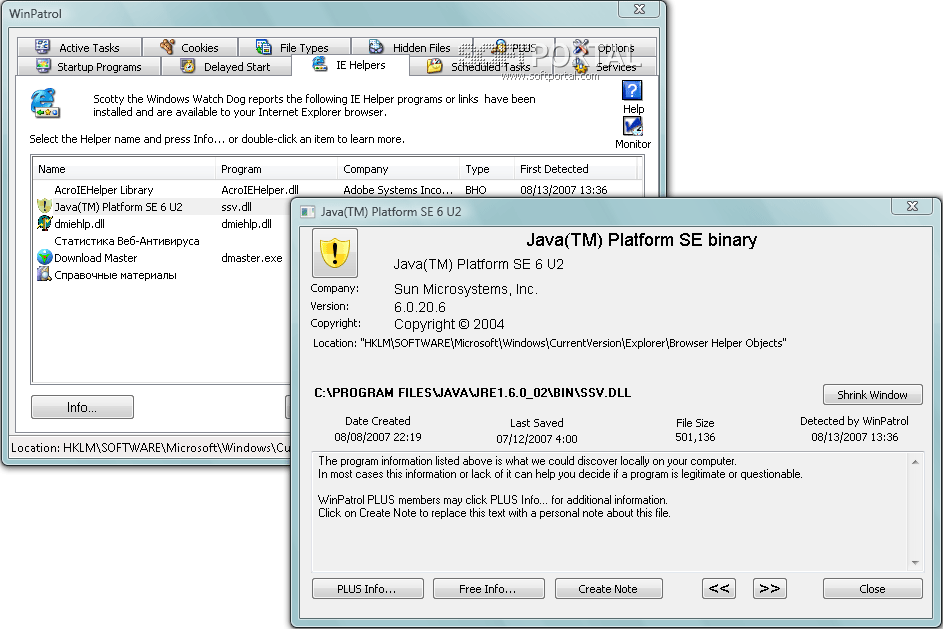
Task: Click the dmiehlp.dll row icon
Action: 45,223
